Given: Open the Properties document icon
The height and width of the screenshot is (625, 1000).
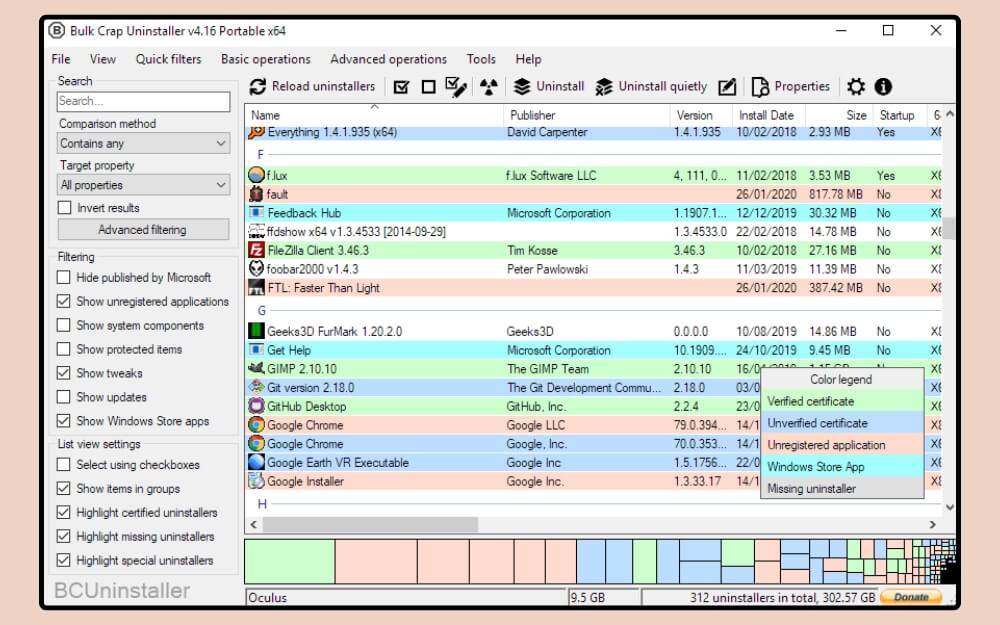Looking at the screenshot, I should coord(760,87).
